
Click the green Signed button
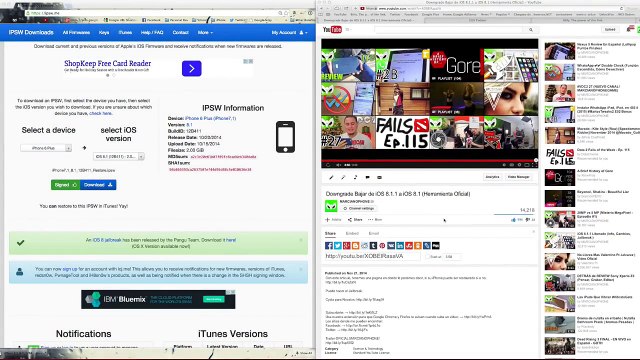point(65,185)
